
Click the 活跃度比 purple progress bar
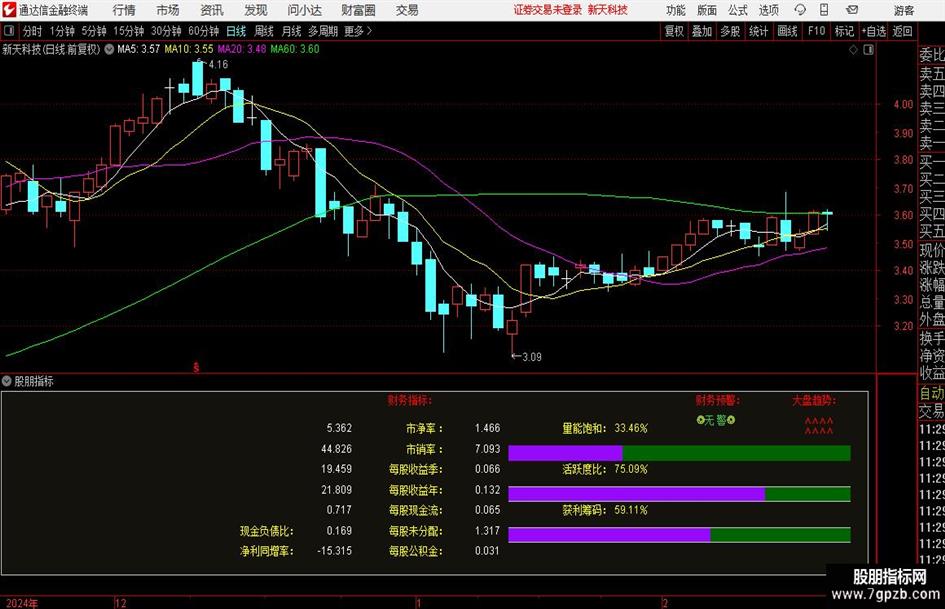click(x=636, y=494)
